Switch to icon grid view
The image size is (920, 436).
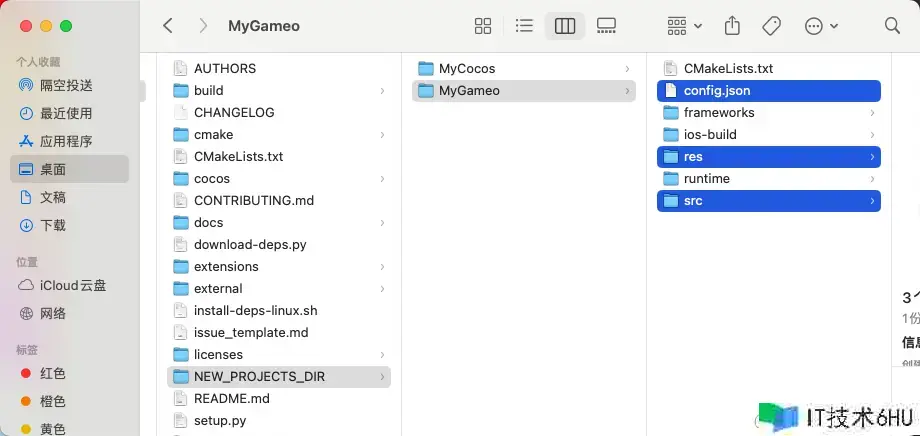pos(483,26)
